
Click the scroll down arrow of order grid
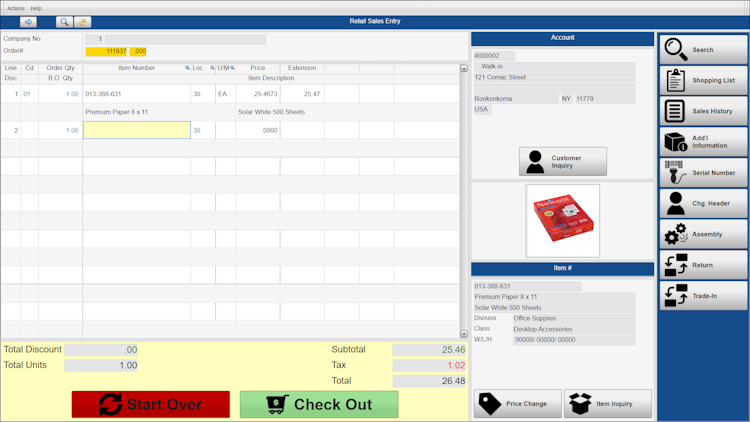[464, 333]
